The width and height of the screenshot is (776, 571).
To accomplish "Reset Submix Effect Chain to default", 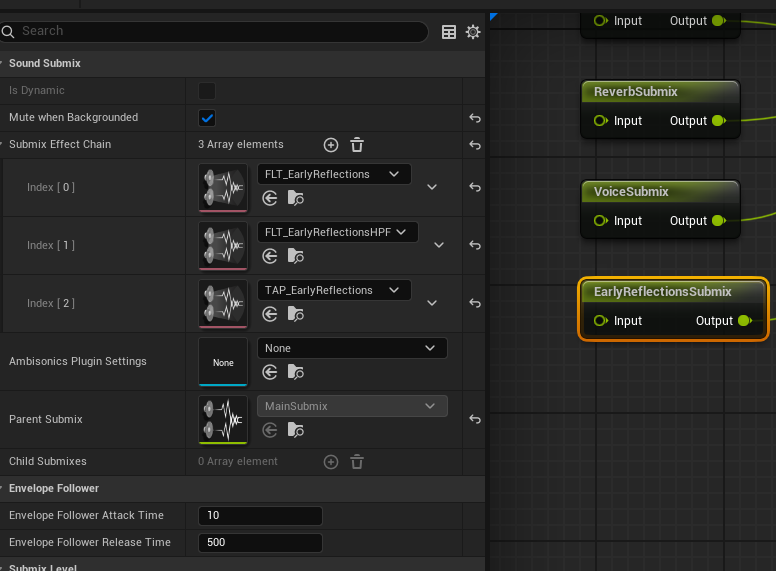I will [475, 145].
